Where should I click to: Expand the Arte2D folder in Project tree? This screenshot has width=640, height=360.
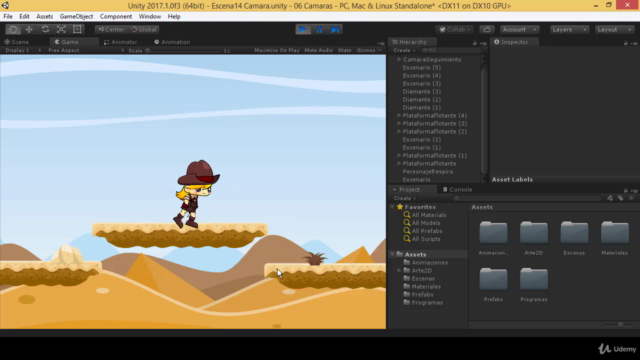[399, 270]
